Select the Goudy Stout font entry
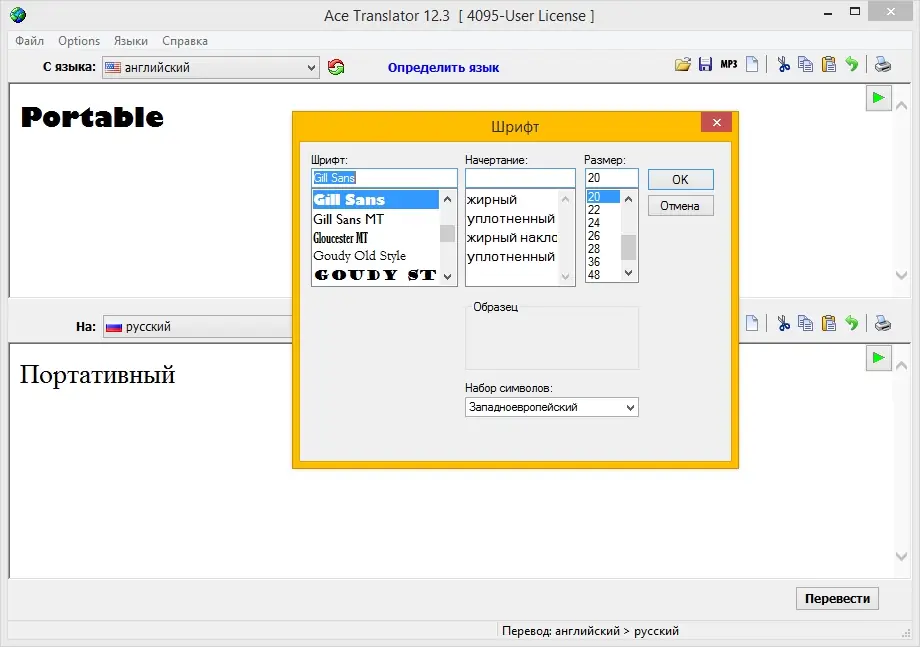Viewport: 920px width, 647px height. [376, 275]
